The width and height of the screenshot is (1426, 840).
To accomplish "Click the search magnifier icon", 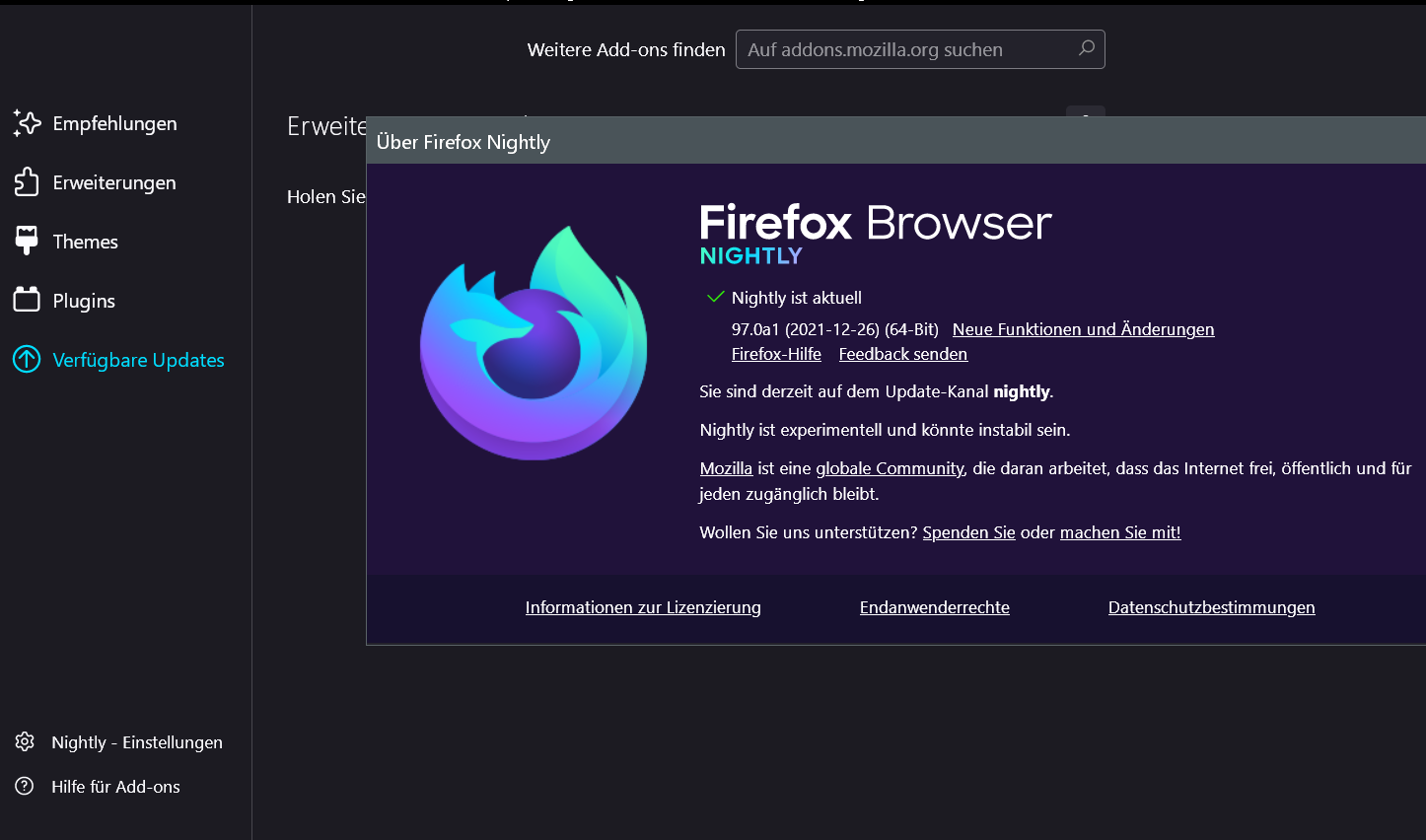I will tap(1086, 48).
